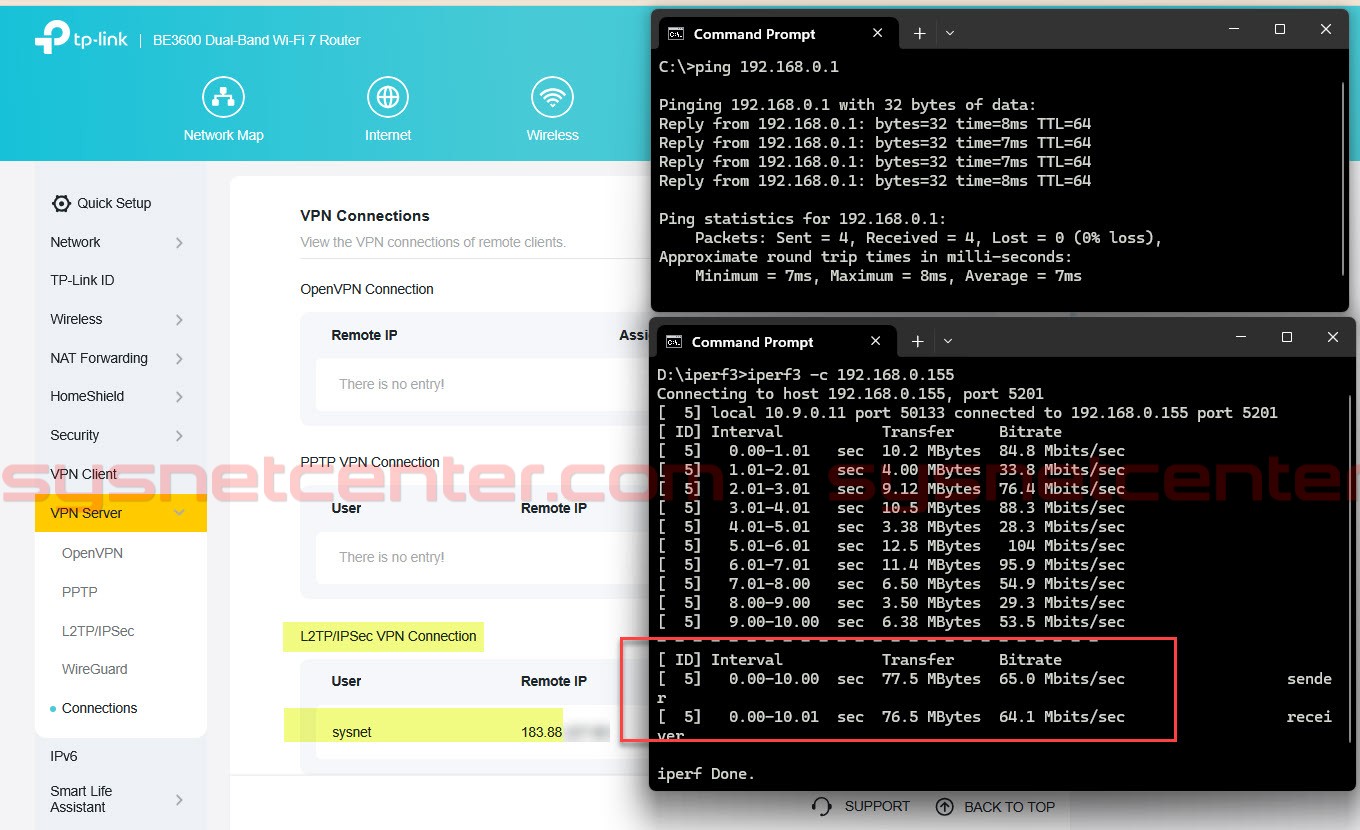Click the Support headset icon
The width and height of the screenshot is (1360, 830).
tap(822, 806)
